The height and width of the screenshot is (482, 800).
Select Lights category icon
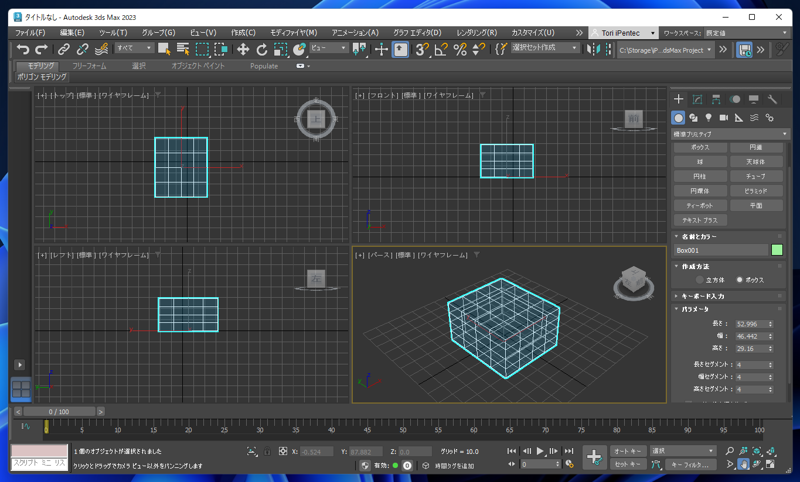point(708,118)
